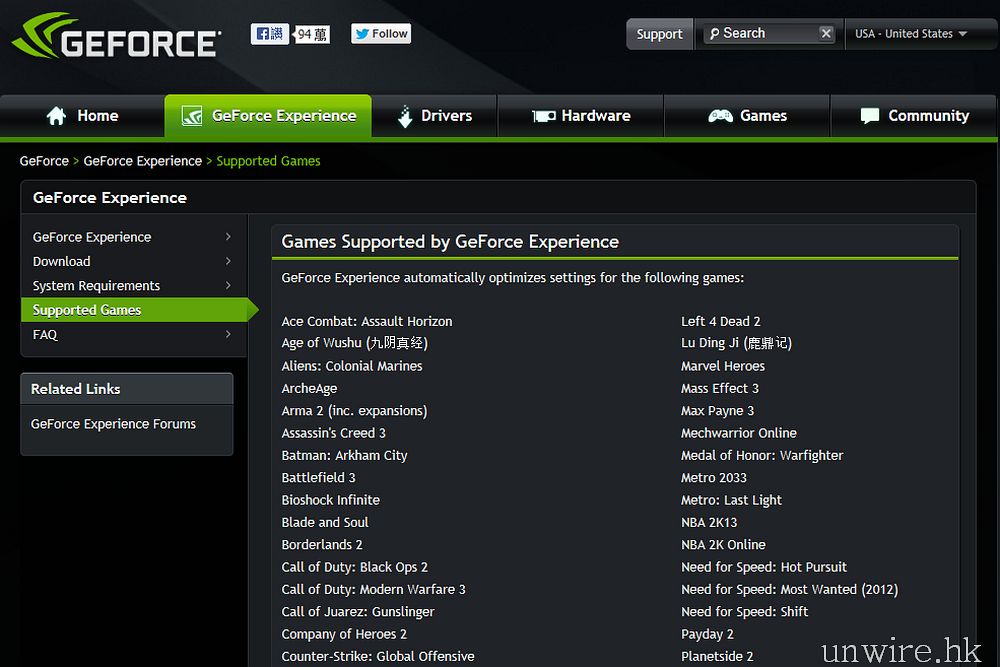The width and height of the screenshot is (1000, 667).
Task: Click the Community speech bubble icon
Action: (x=870, y=116)
